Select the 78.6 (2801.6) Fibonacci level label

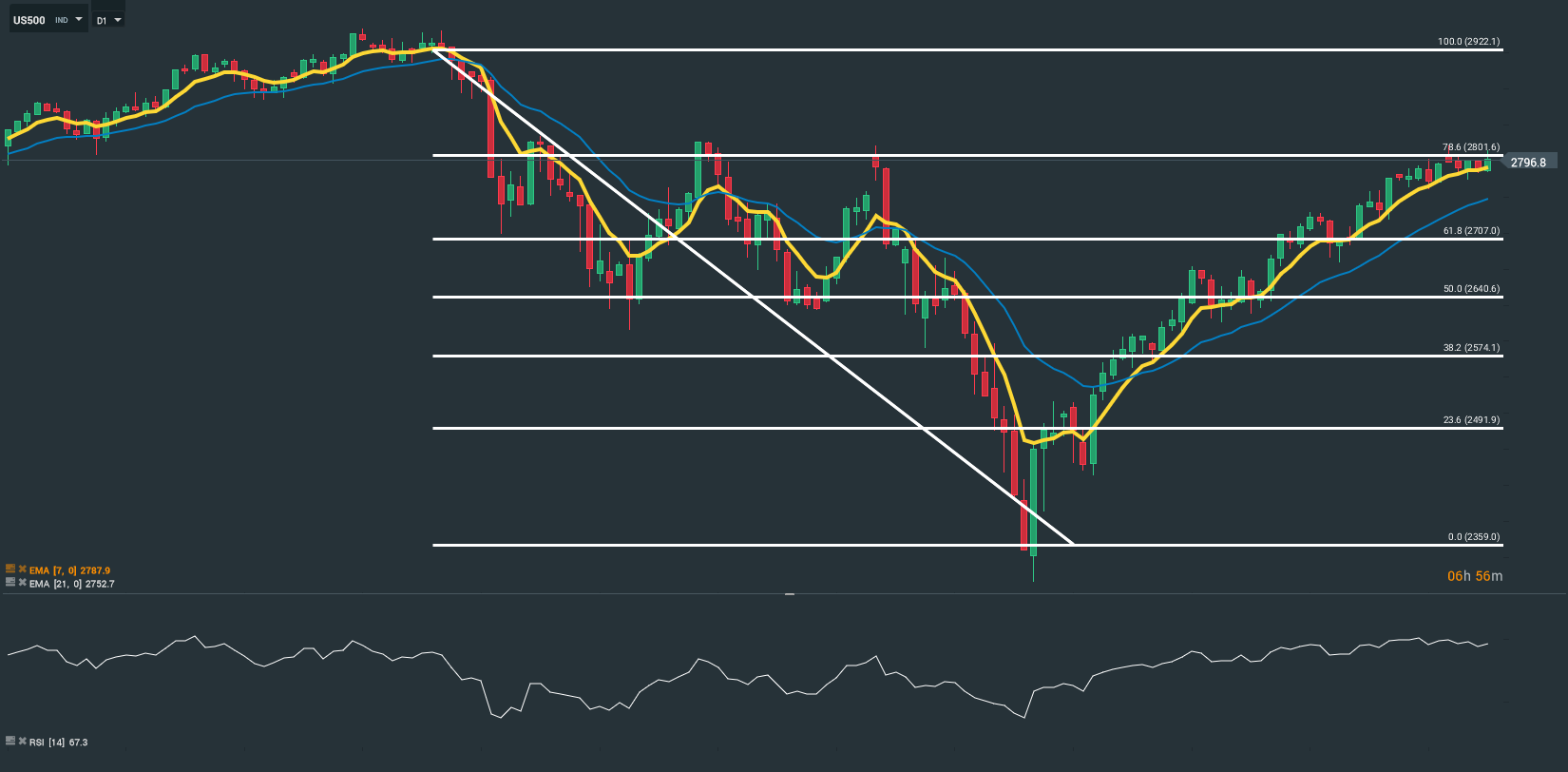point(1470,147)
